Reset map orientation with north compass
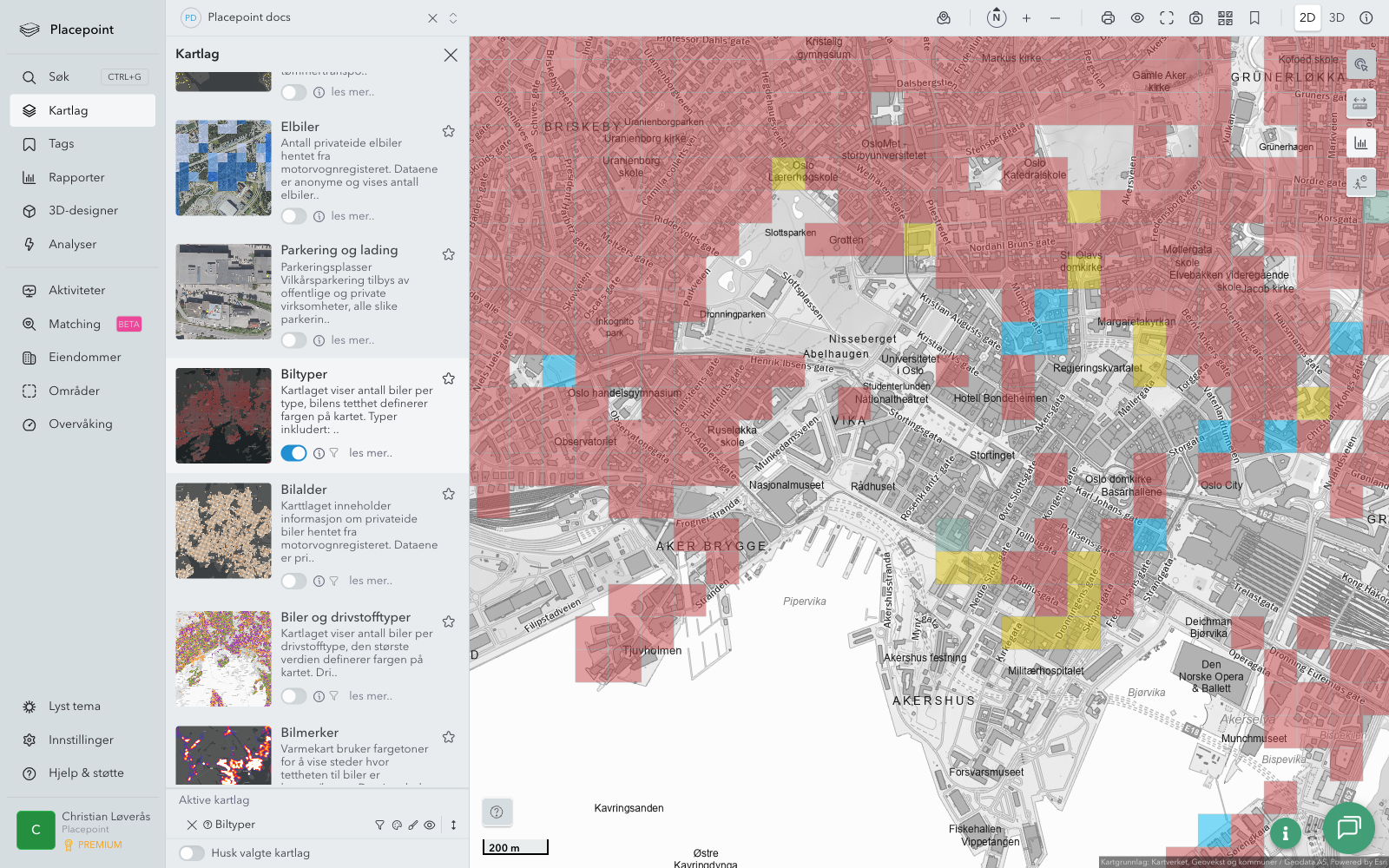 point(997,18)
